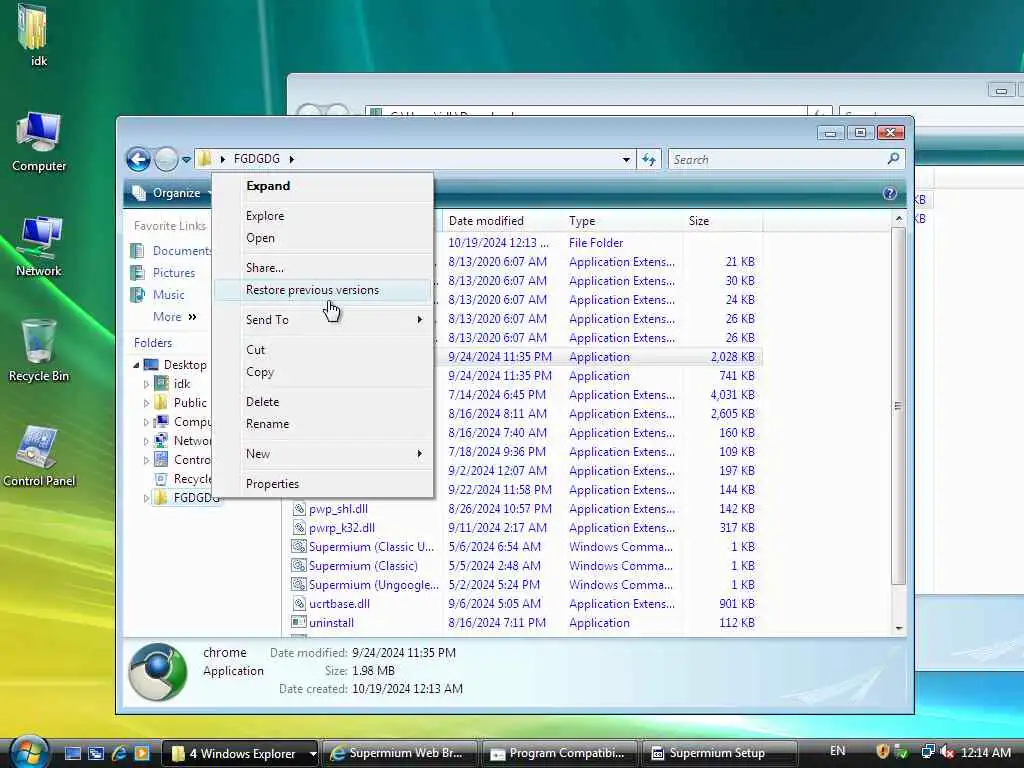Click the Windows Start orb
Image resolution: width=1024 pixels, height=768 pixels.
coord(29,752)
